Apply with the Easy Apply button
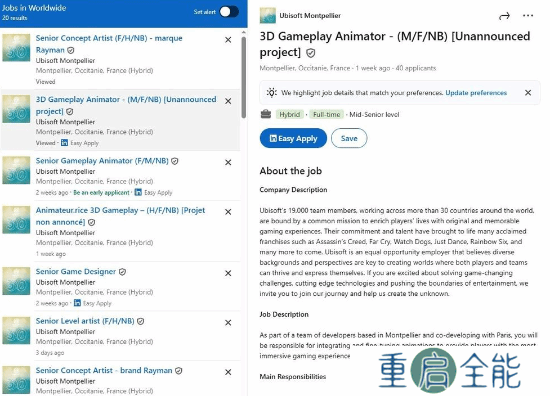Image resolution: width=550 pixels, height=396 pixels. point(293,138)
